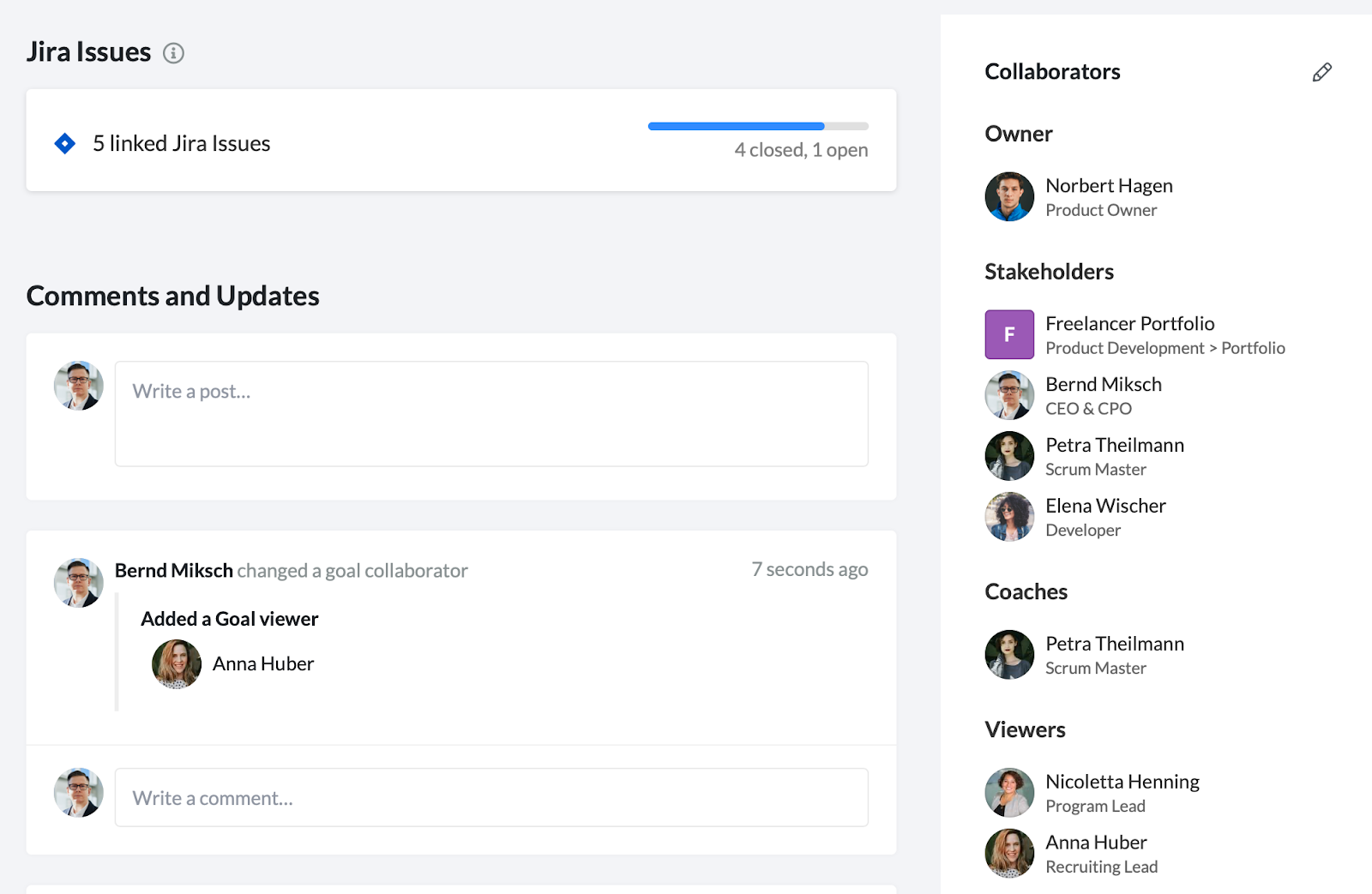Select the Freelancer Portfolio team icon
The image size is (1372, 894).
pos(1009,334)
